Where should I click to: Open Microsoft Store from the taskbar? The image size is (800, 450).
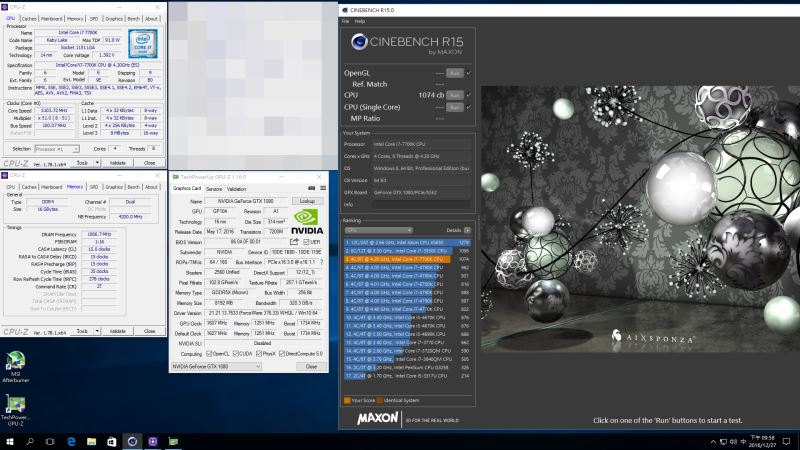[x=112, y=441]
